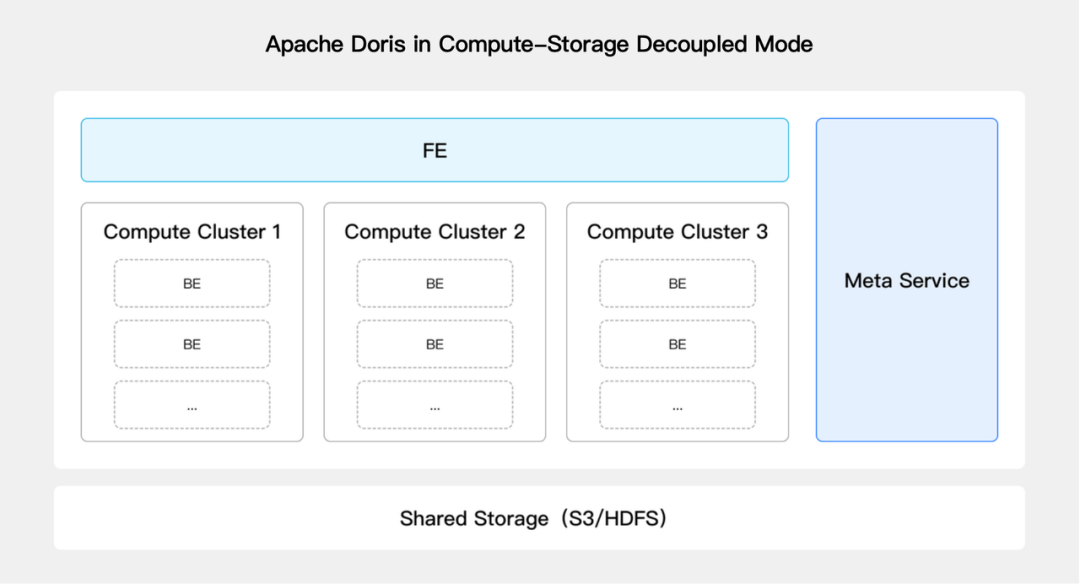Select the Compute Cluster 2 heading

[435, 232]
